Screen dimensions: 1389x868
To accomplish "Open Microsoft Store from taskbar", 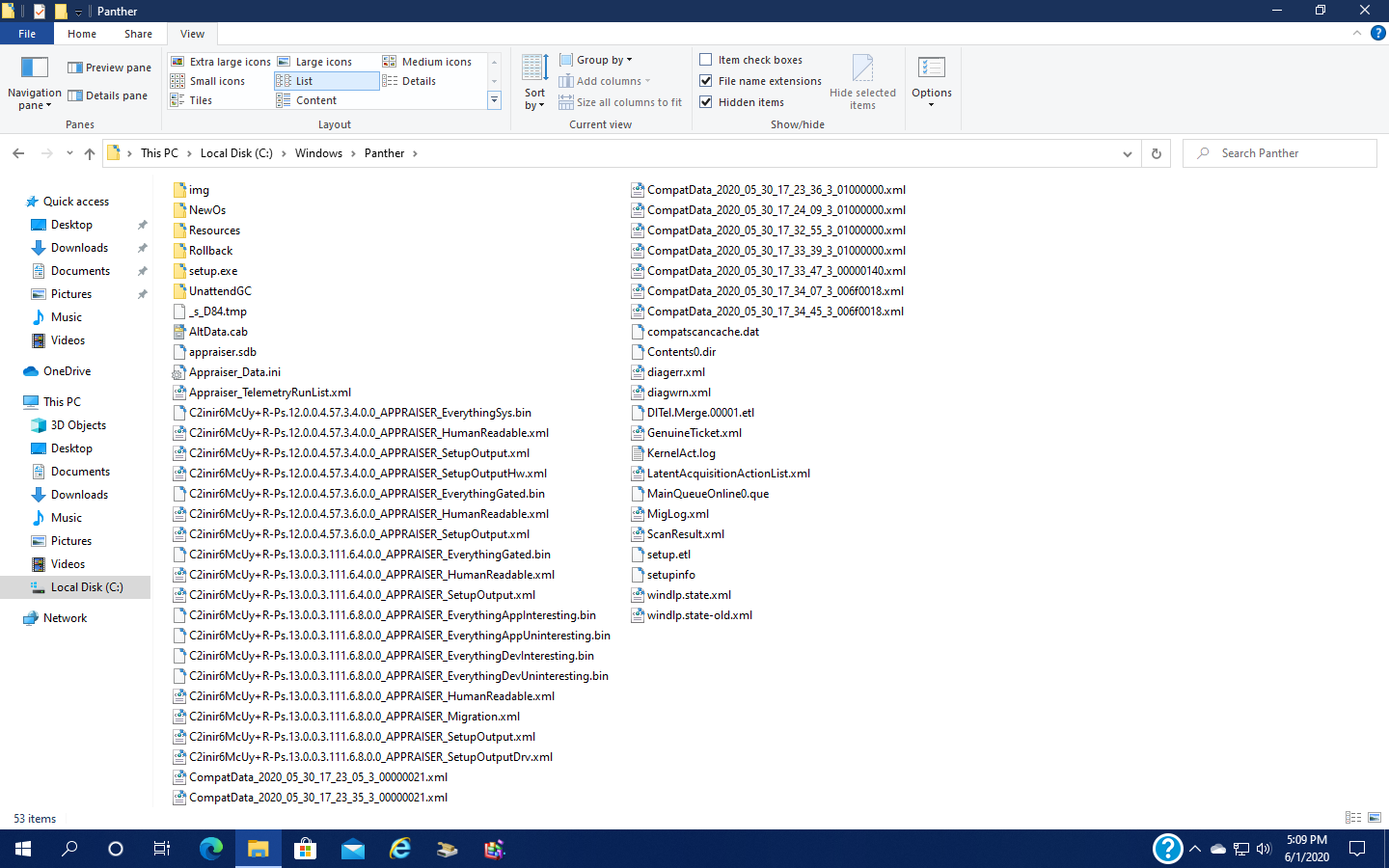I will coord(306,849).
